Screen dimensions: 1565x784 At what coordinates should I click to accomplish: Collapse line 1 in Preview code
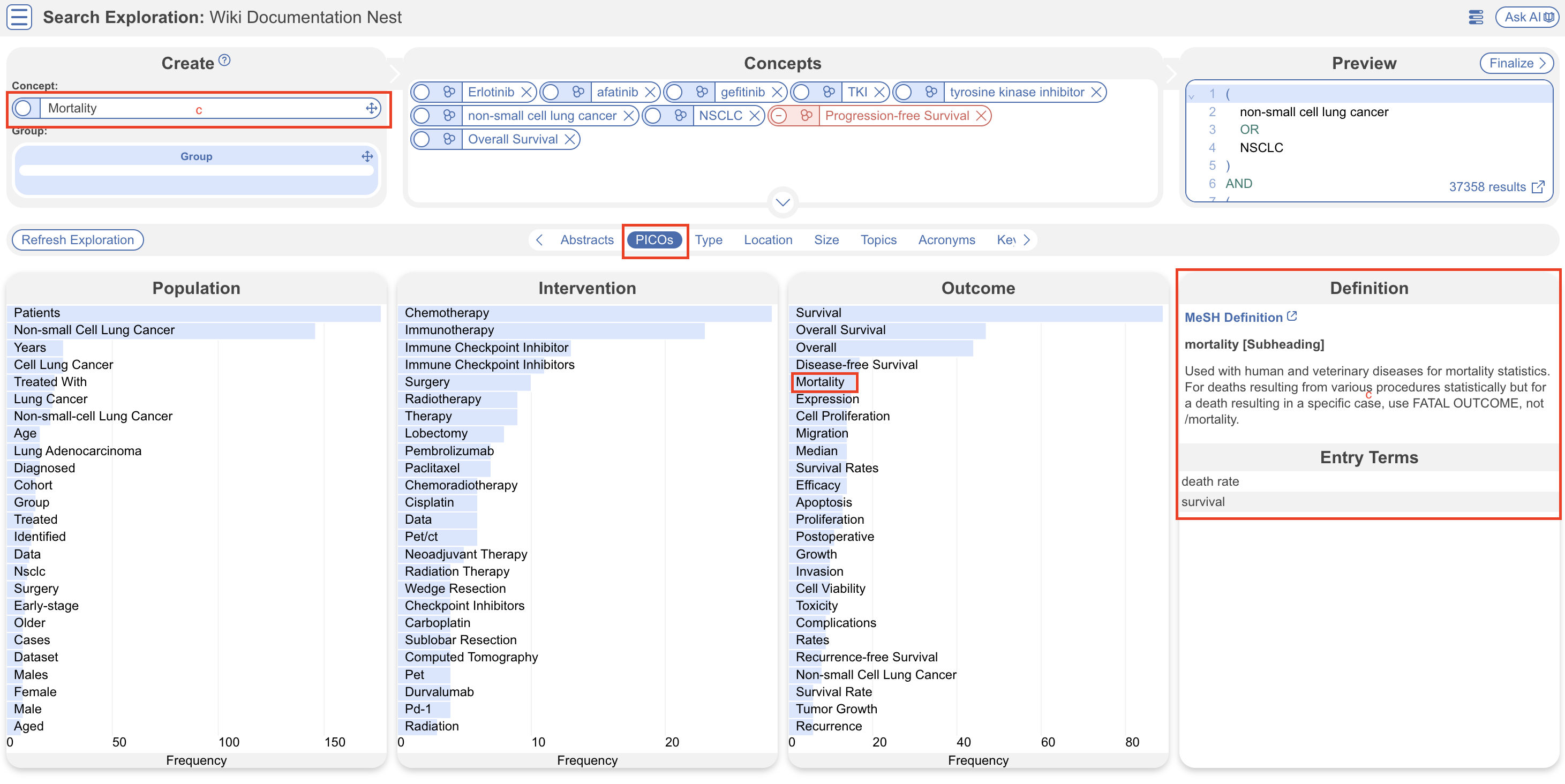click(1191, 96)
